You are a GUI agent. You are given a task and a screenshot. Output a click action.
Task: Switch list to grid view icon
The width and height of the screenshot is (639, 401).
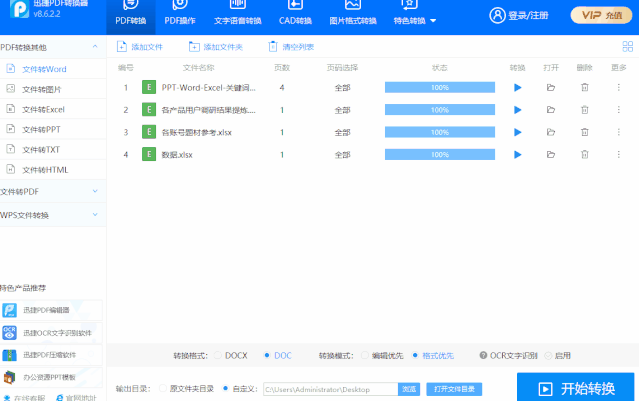628,46
